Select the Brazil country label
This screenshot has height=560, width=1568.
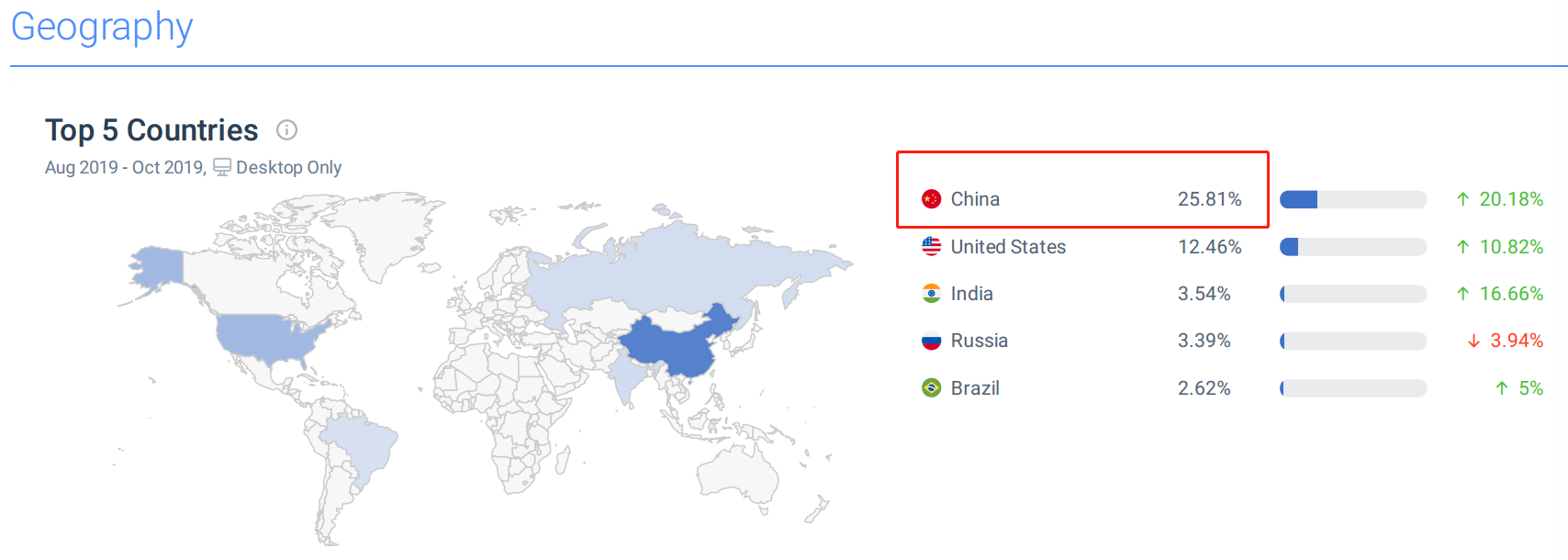point(975,388)
